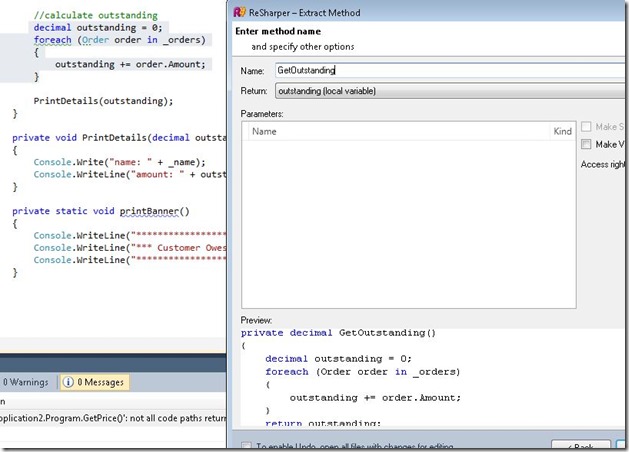Click into the Name field containing GetOutstanding
Image resolution: width=629 pixels, height=452 pixels.
point(452,70)
